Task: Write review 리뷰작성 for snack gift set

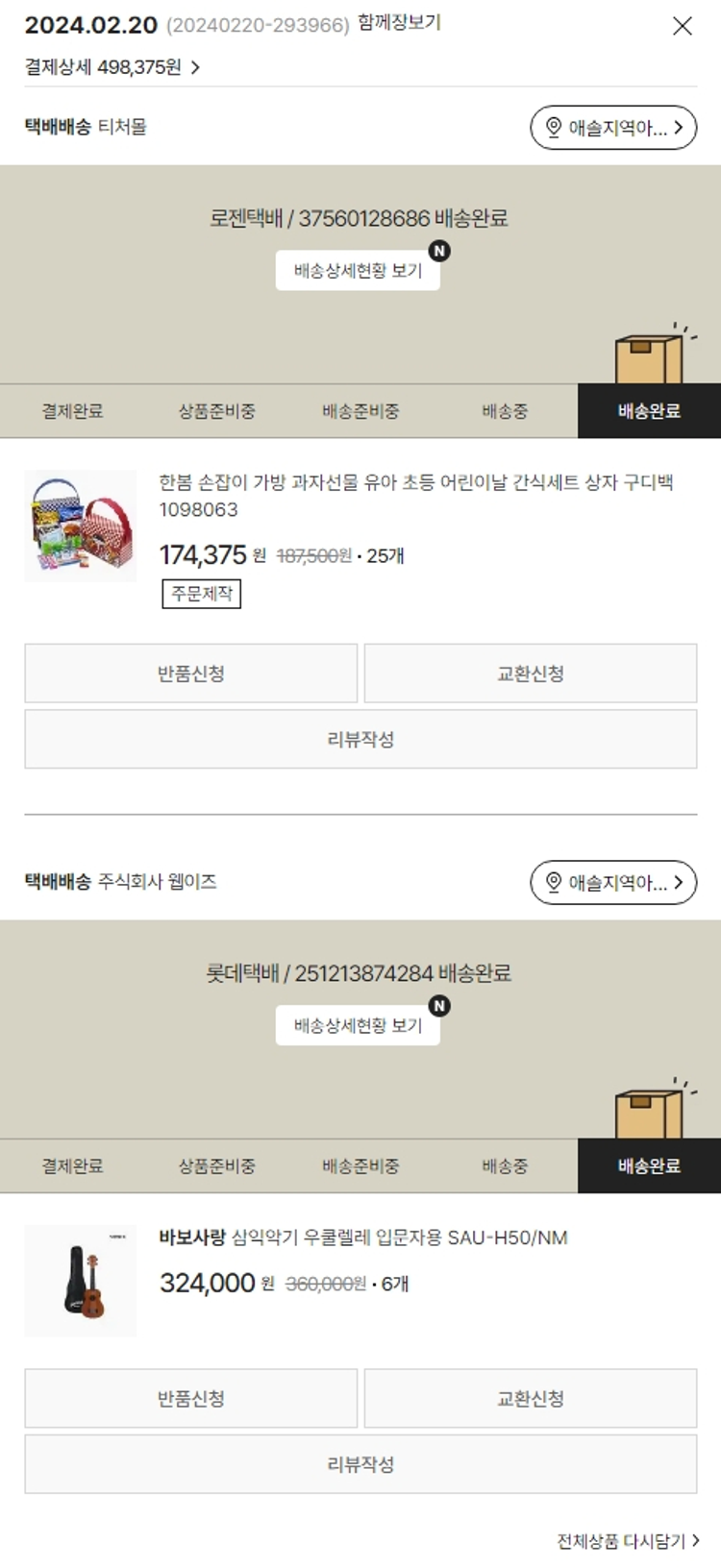Action: coord(360,740)
